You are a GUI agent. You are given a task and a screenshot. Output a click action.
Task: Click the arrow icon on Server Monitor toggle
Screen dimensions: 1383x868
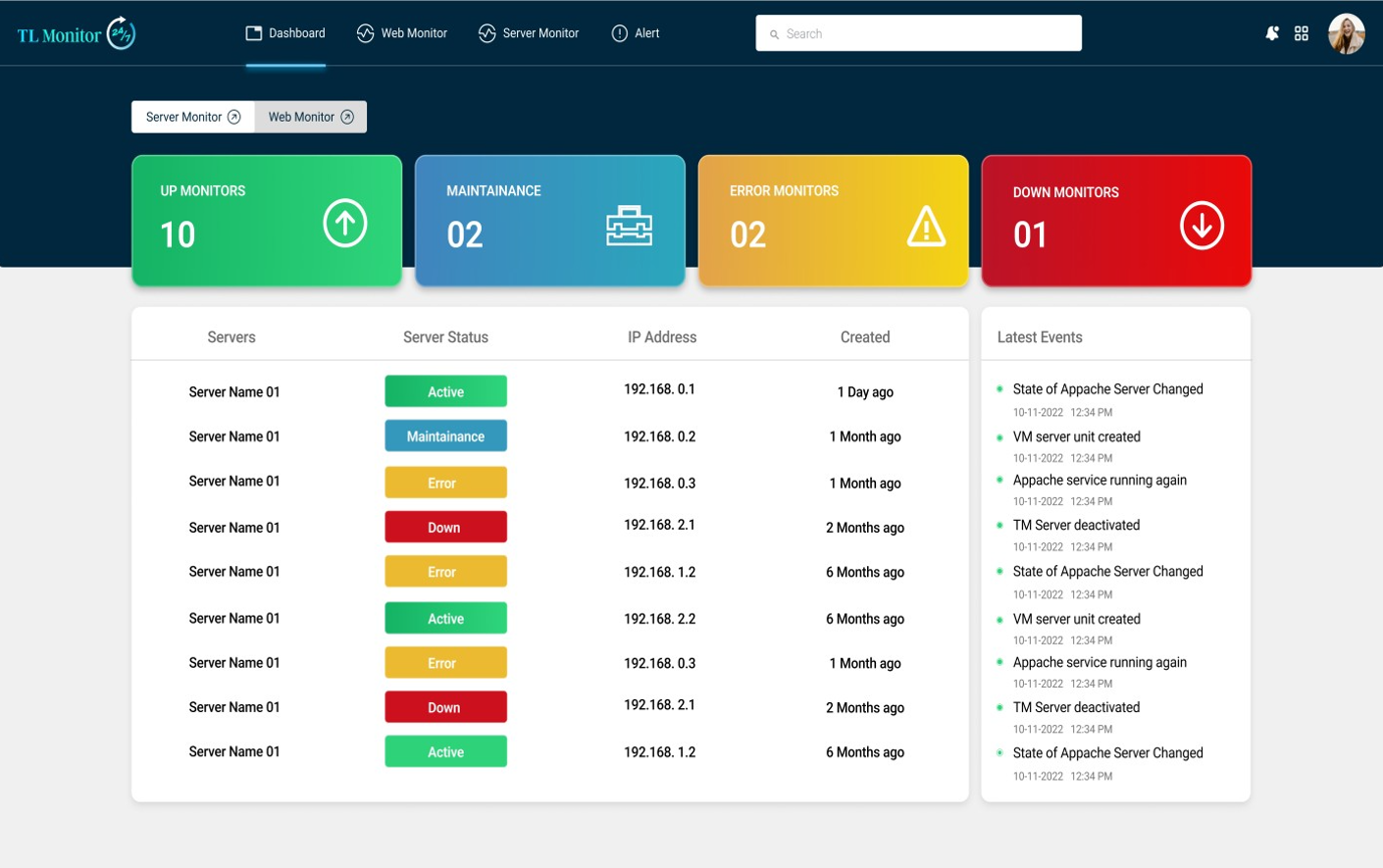[x=234, y=117]
